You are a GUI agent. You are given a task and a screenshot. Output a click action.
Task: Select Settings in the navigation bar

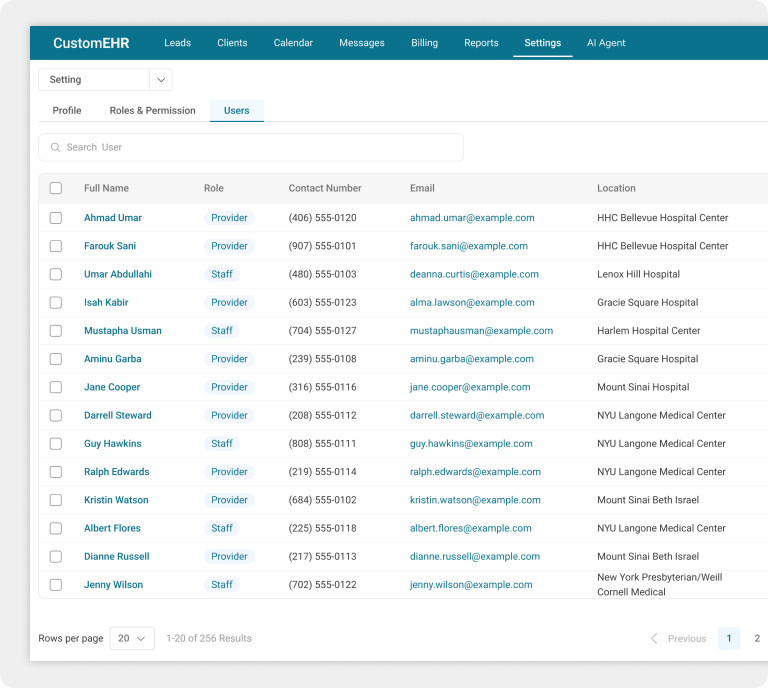(x=543, y=43)
